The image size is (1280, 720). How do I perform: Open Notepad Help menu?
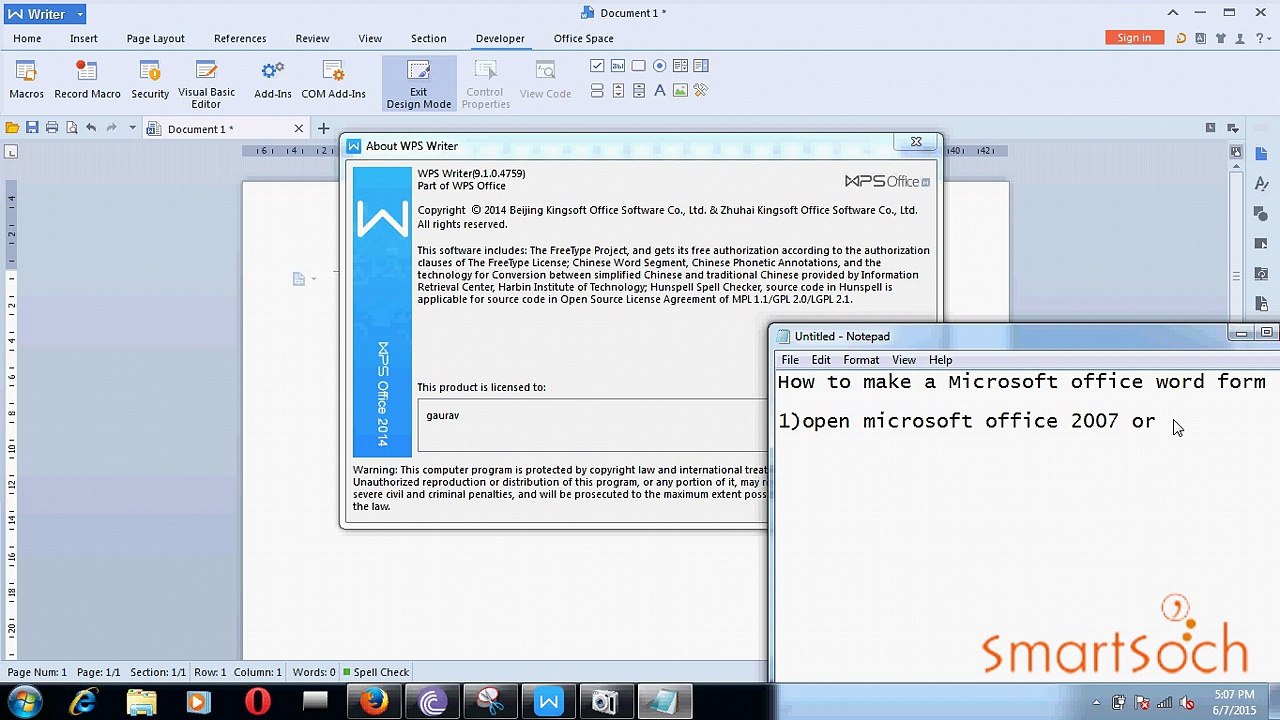point(940,360)
